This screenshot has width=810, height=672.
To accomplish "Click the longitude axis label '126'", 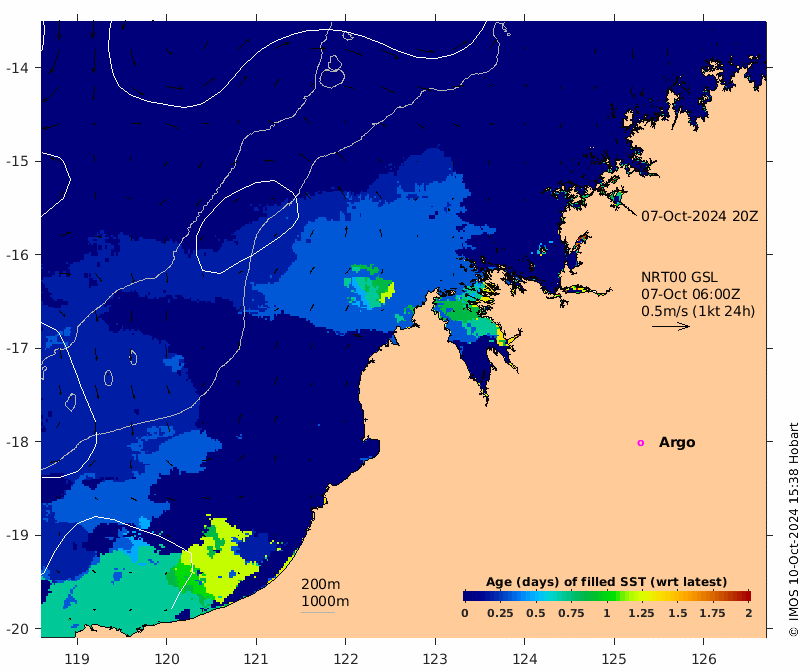I will [x=704, y=659].
